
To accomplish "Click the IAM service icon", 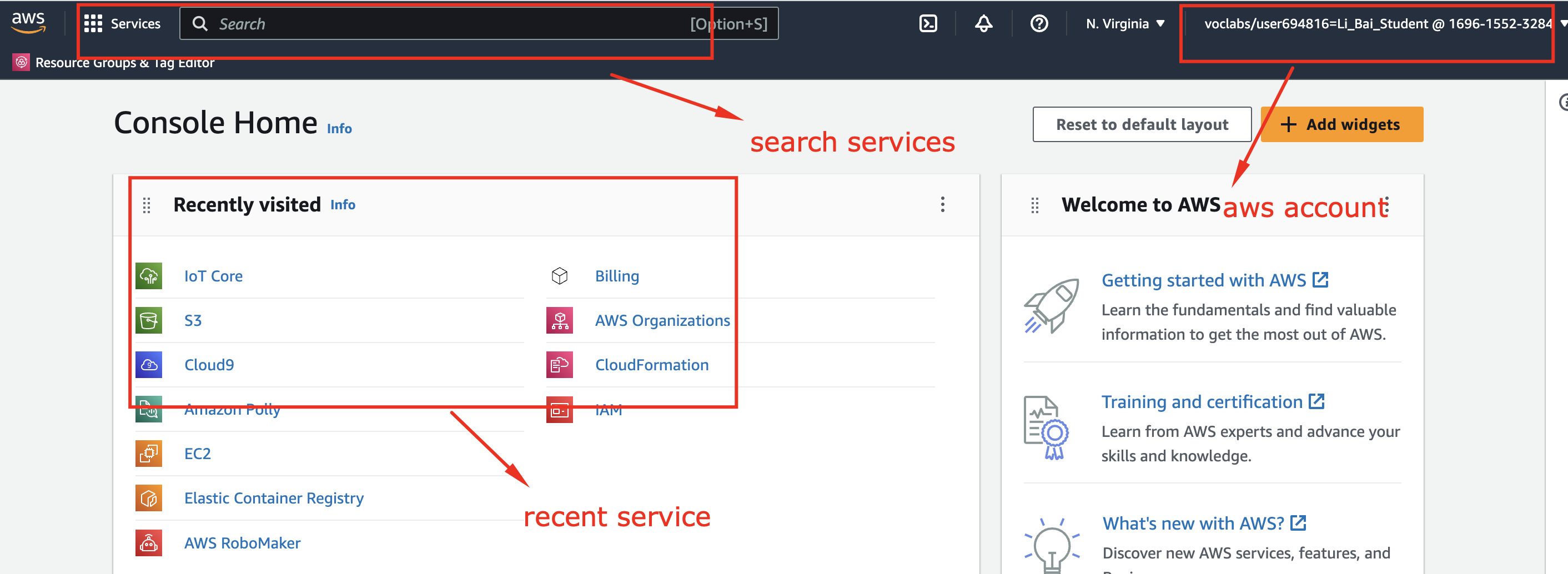I will [559, 409].
